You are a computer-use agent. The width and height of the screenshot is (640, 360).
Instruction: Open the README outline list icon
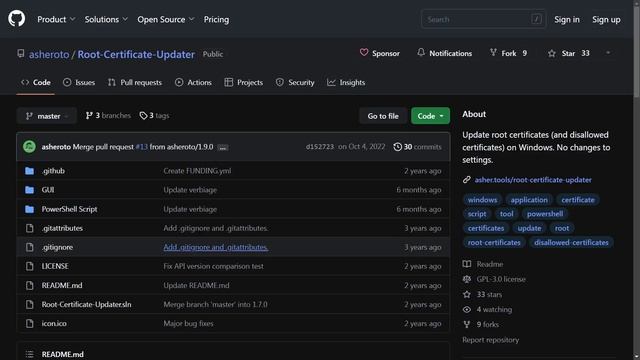point(29,354)
